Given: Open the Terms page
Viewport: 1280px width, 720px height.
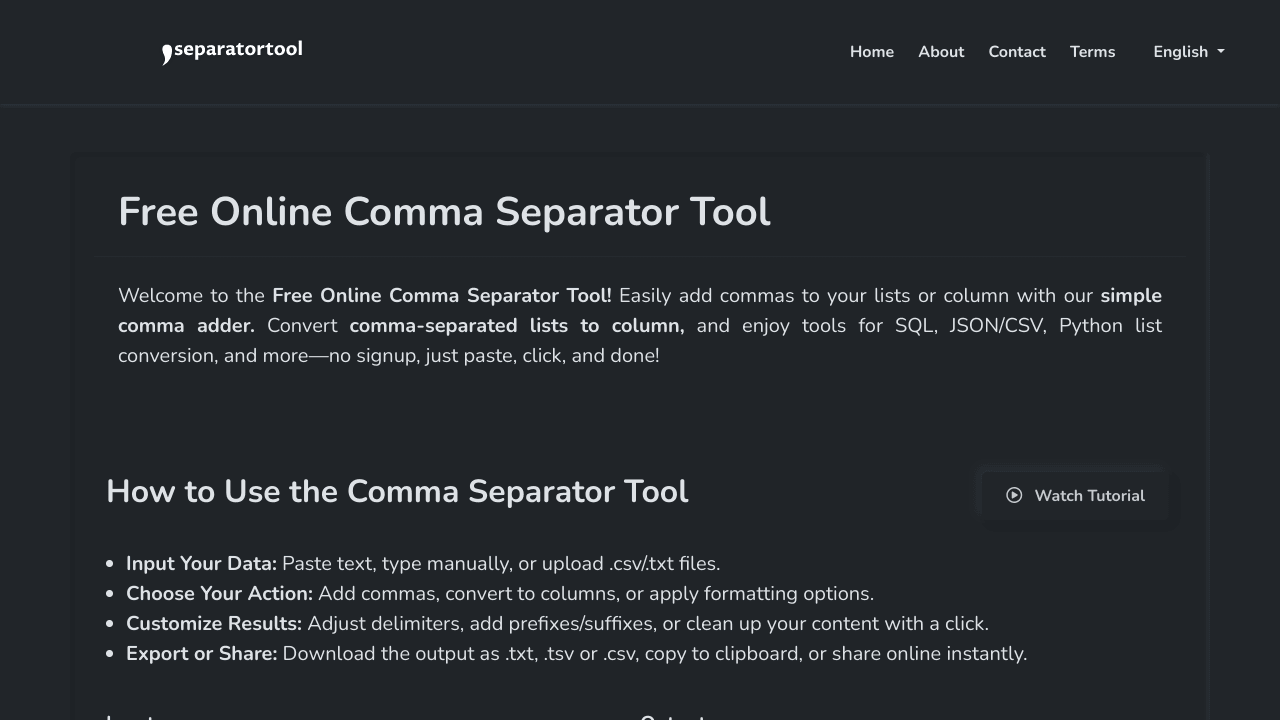Looking at the screenshot, I should [x=1092, y=52].
